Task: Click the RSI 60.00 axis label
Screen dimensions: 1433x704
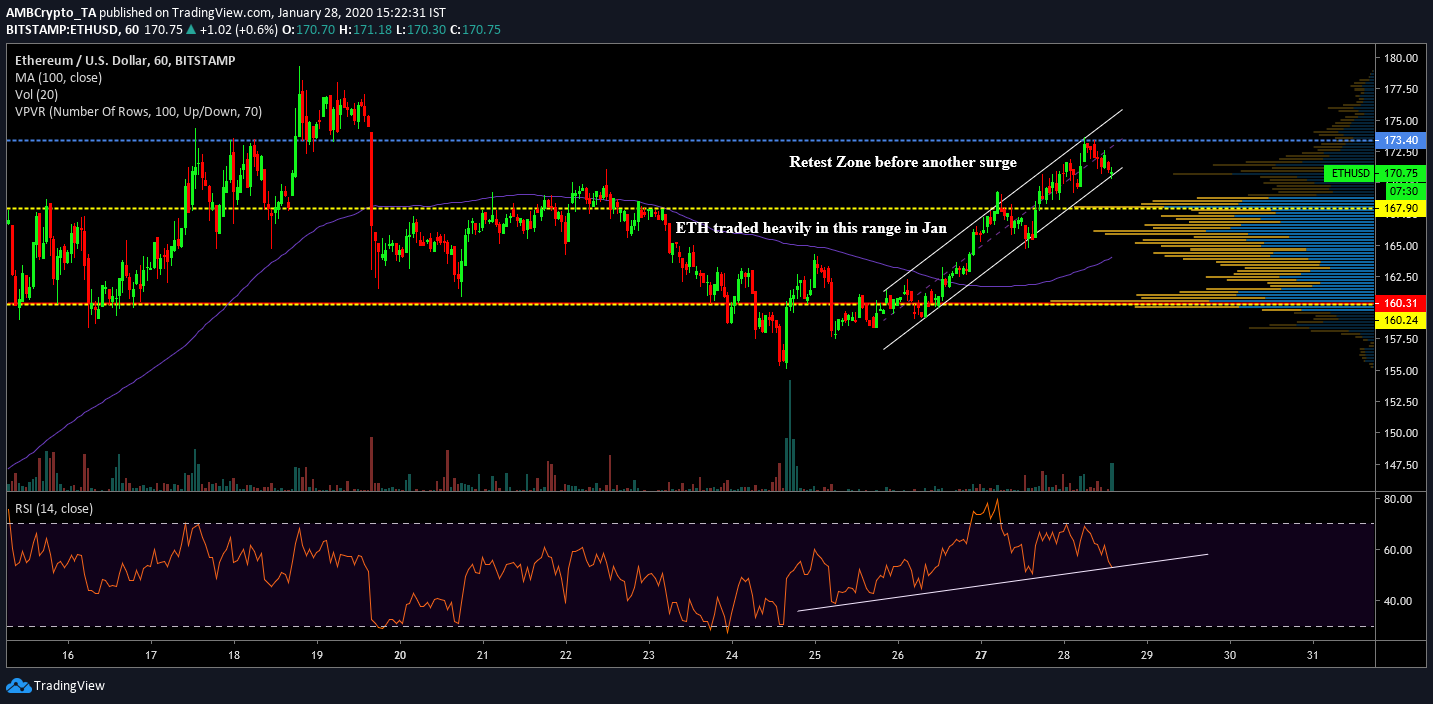Action: 1400,549
